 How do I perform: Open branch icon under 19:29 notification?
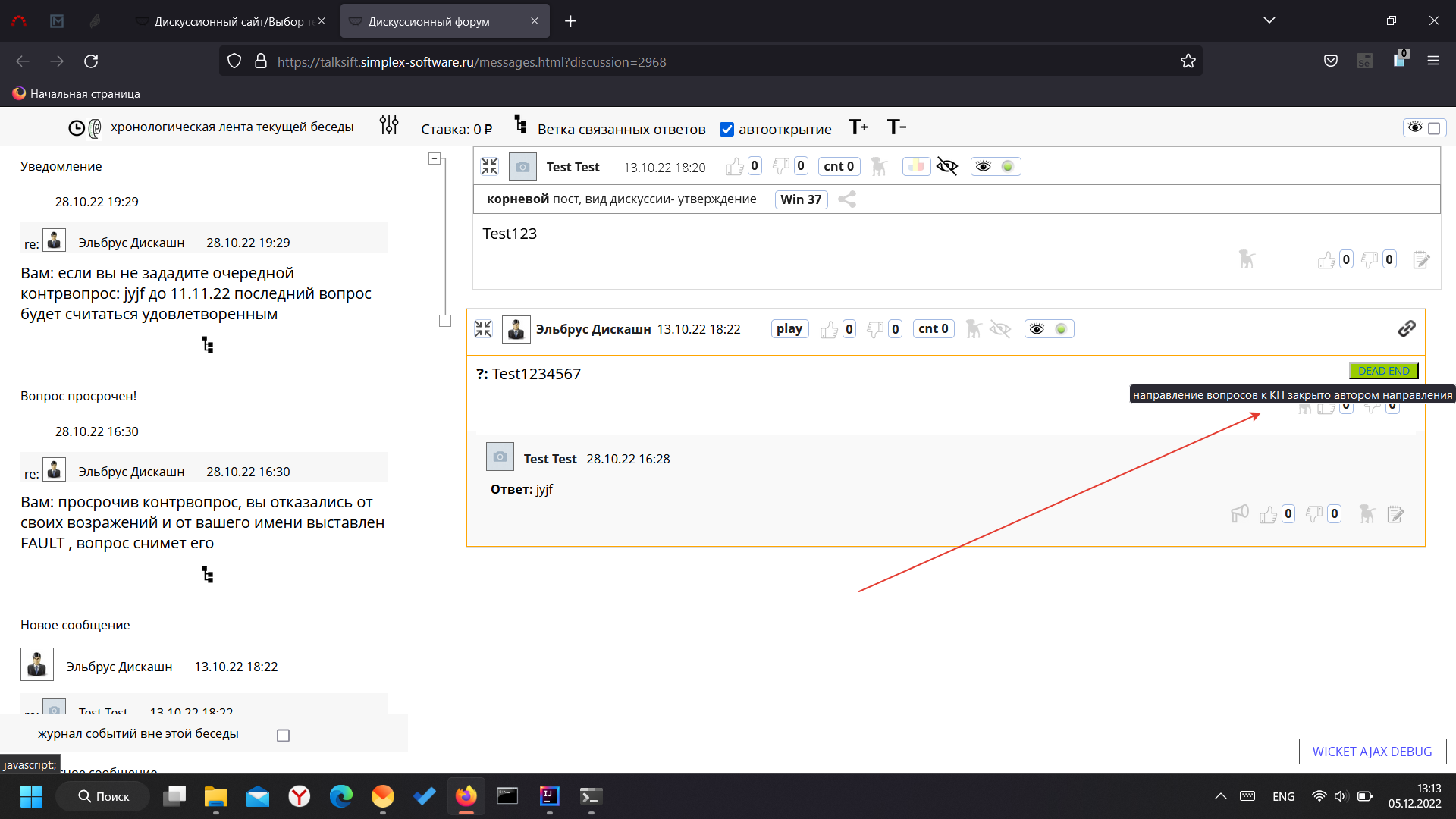[x=207, y=345]
